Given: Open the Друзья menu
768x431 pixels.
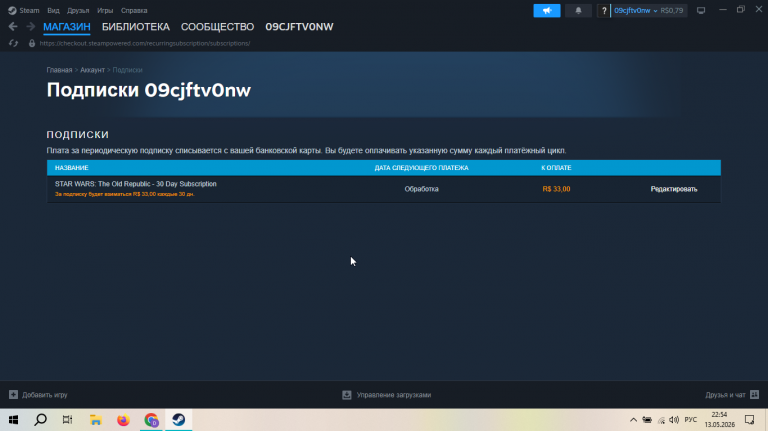Looking at the screenshot, I should point(78,10).
